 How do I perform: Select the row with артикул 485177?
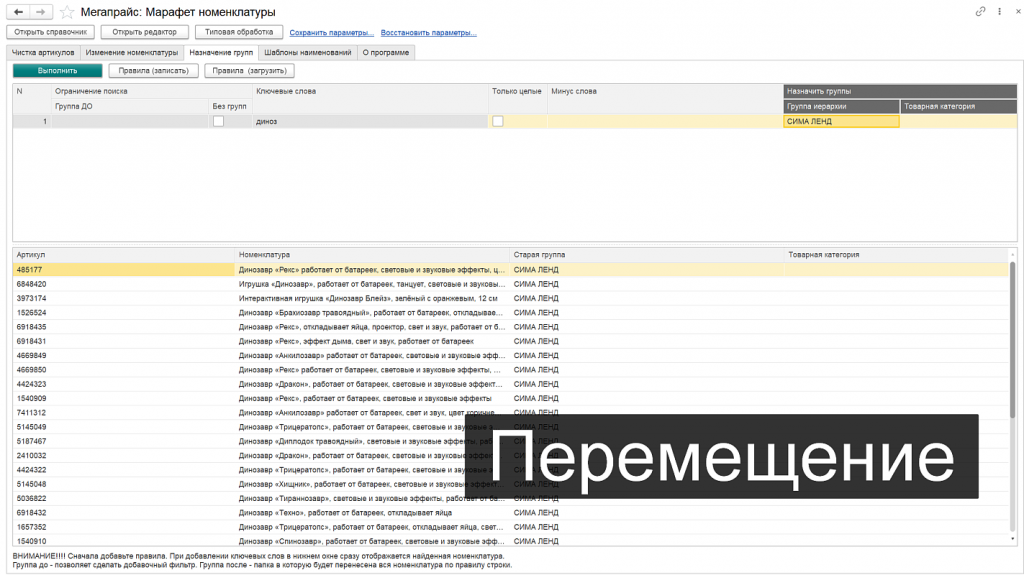pyautogui.click(x=511, y=270)
